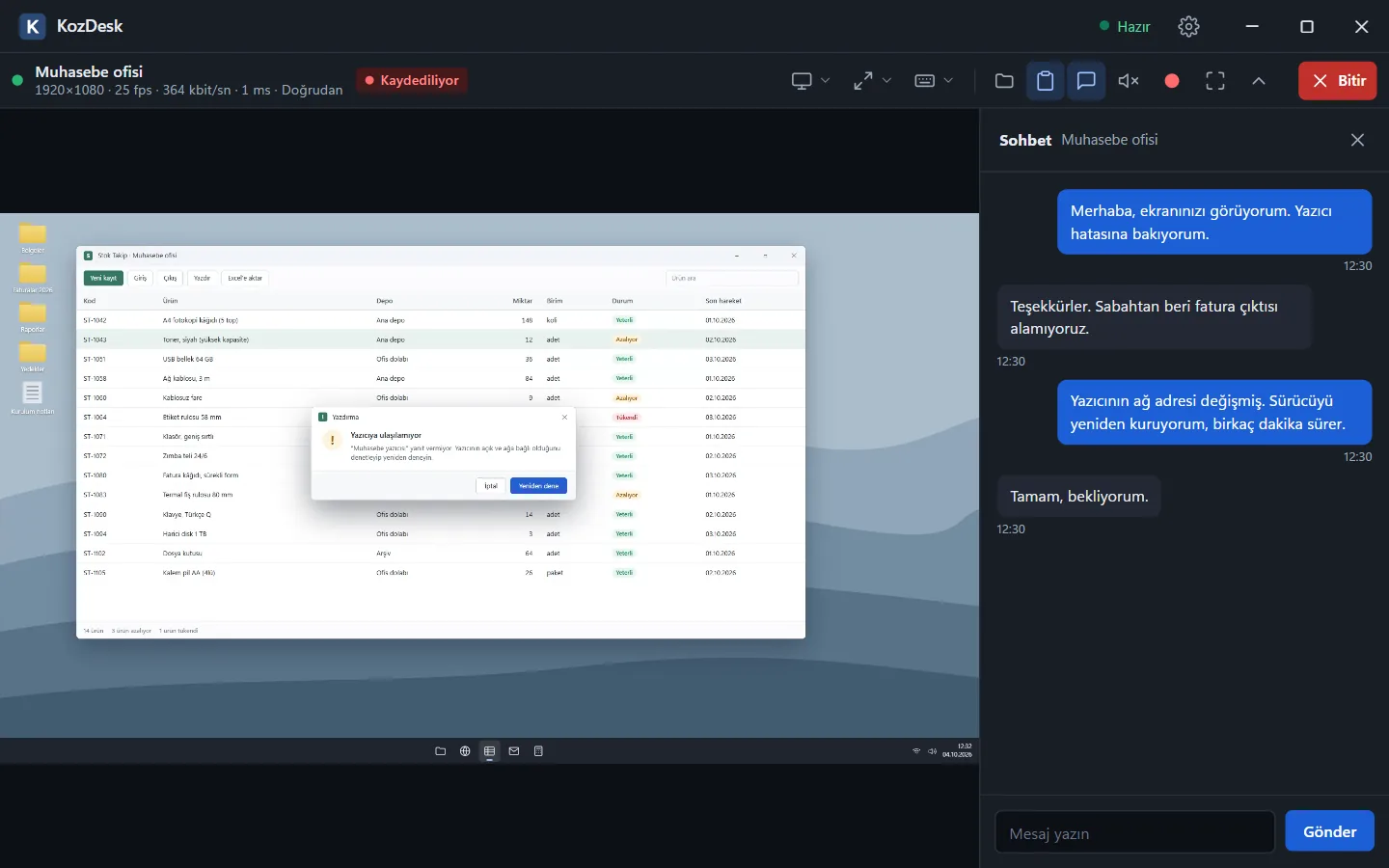Click the remote taskbar Stok Takip icon
The width and height of the screenshot is (1389, 868).
click(x=490, y=751)
